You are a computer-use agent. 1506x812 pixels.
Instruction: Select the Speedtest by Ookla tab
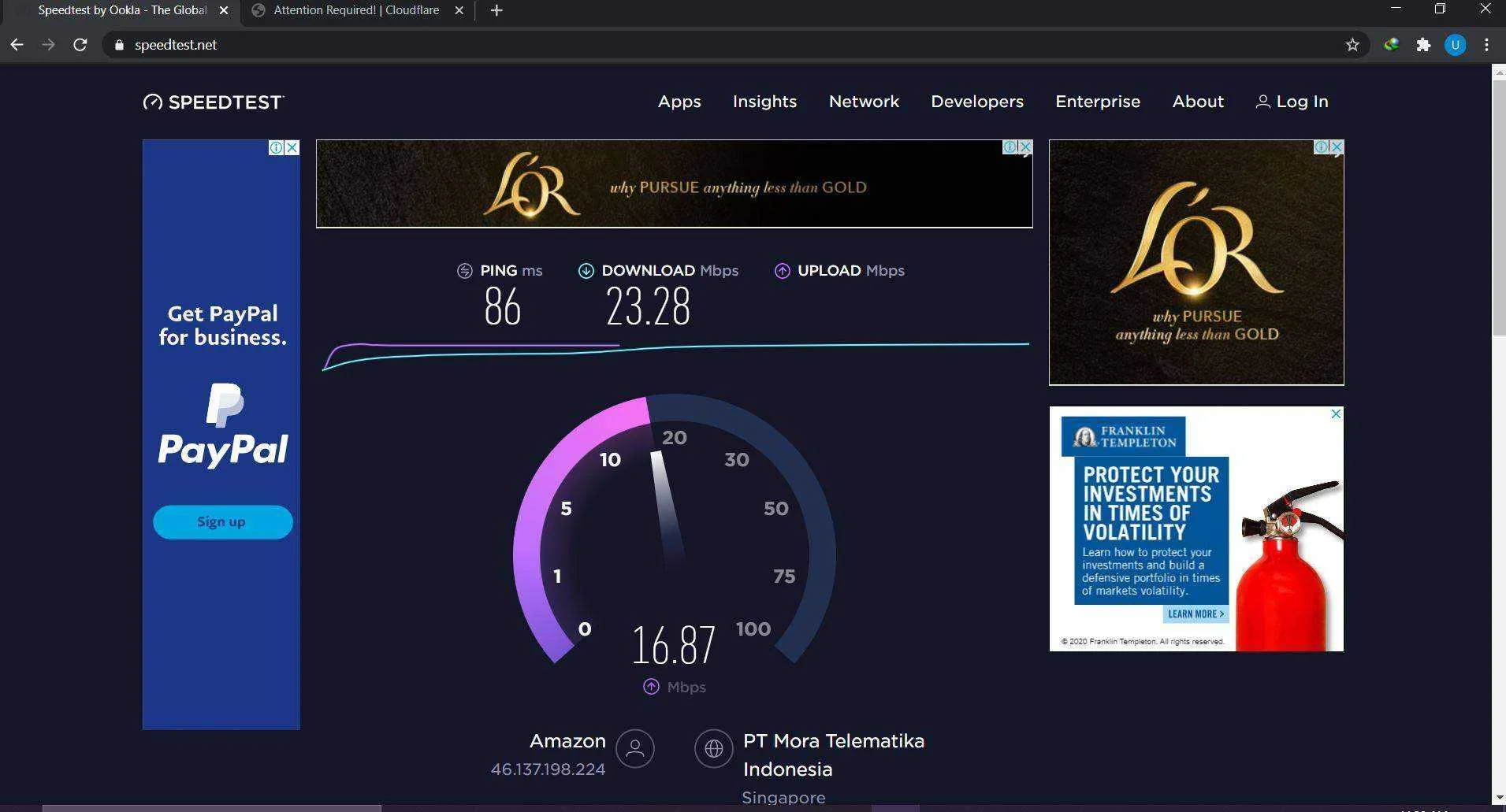pos(122,10)
